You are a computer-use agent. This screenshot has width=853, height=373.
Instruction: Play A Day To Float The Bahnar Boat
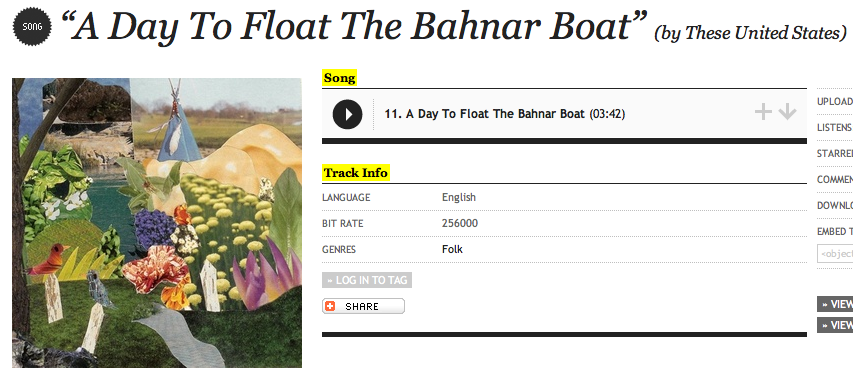pos(347,114)
